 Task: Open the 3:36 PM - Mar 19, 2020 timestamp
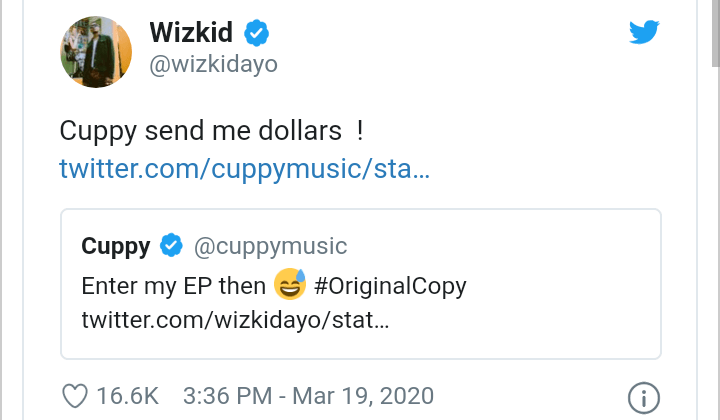pyautogui.click(x=308, y=396)
